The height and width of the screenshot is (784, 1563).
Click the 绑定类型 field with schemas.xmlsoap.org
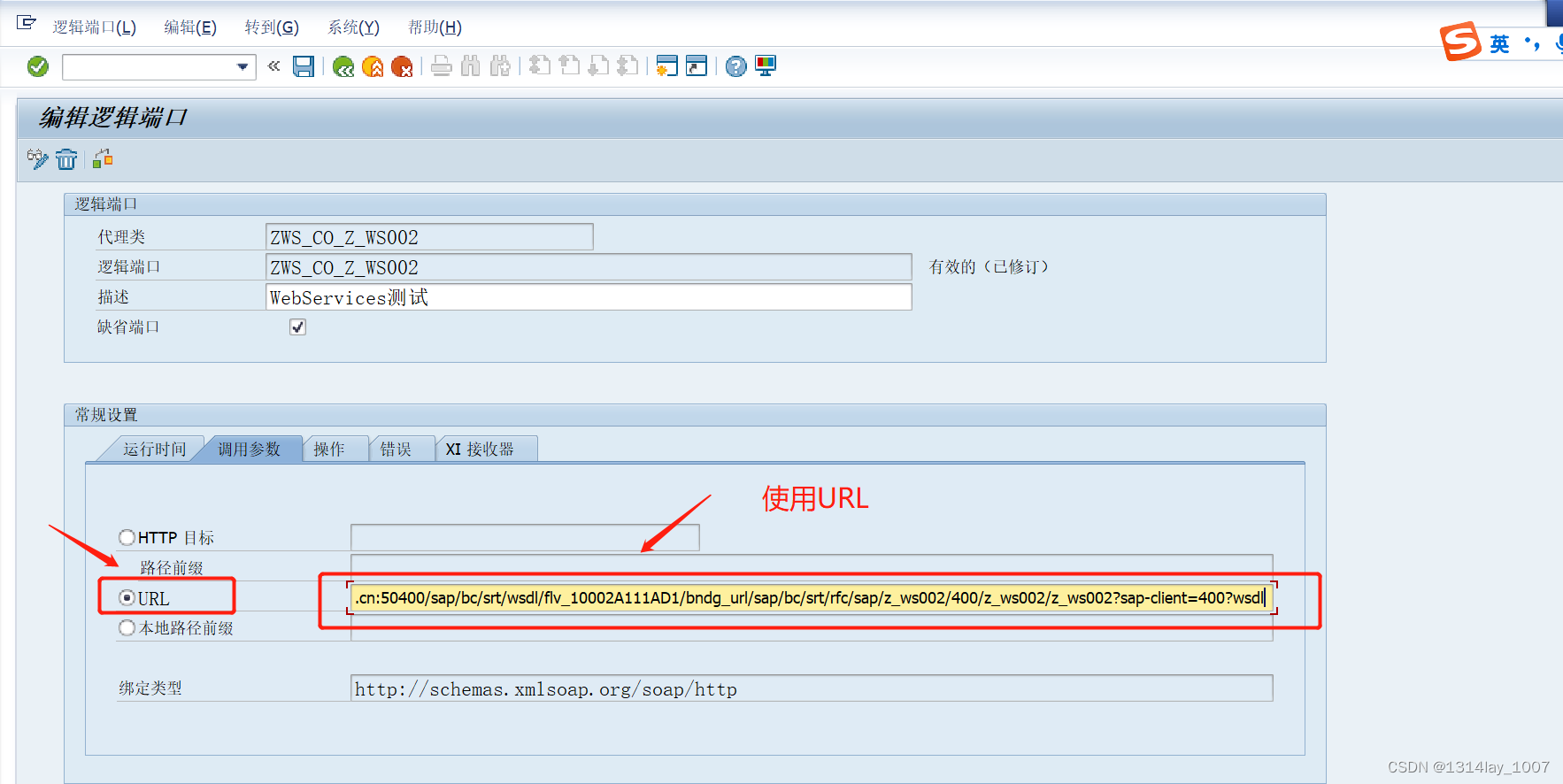tap(812, 688)
